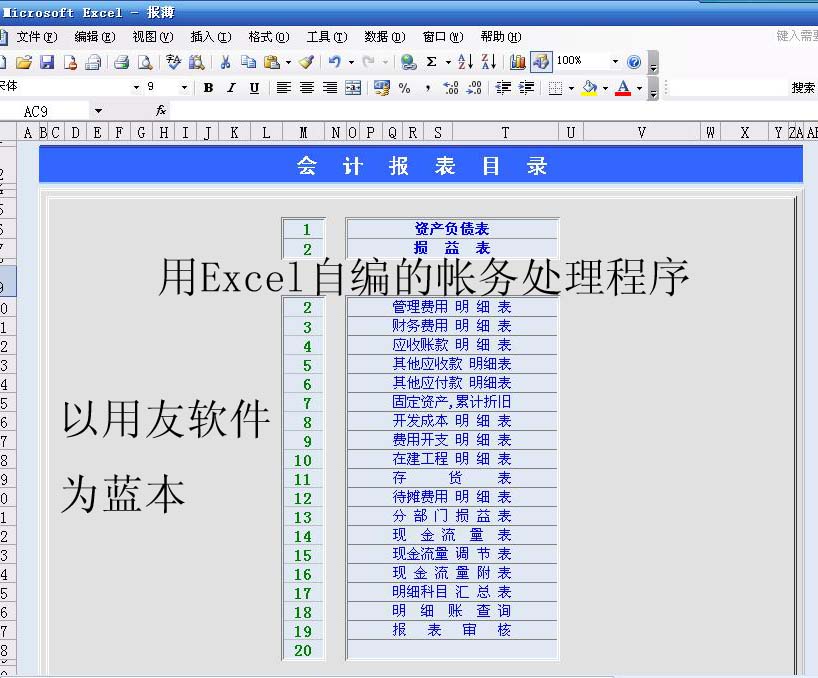The width and height of the screenshot is (818, 678).
Task: Toggle underline formatting
Action: (x=254, y=88)
